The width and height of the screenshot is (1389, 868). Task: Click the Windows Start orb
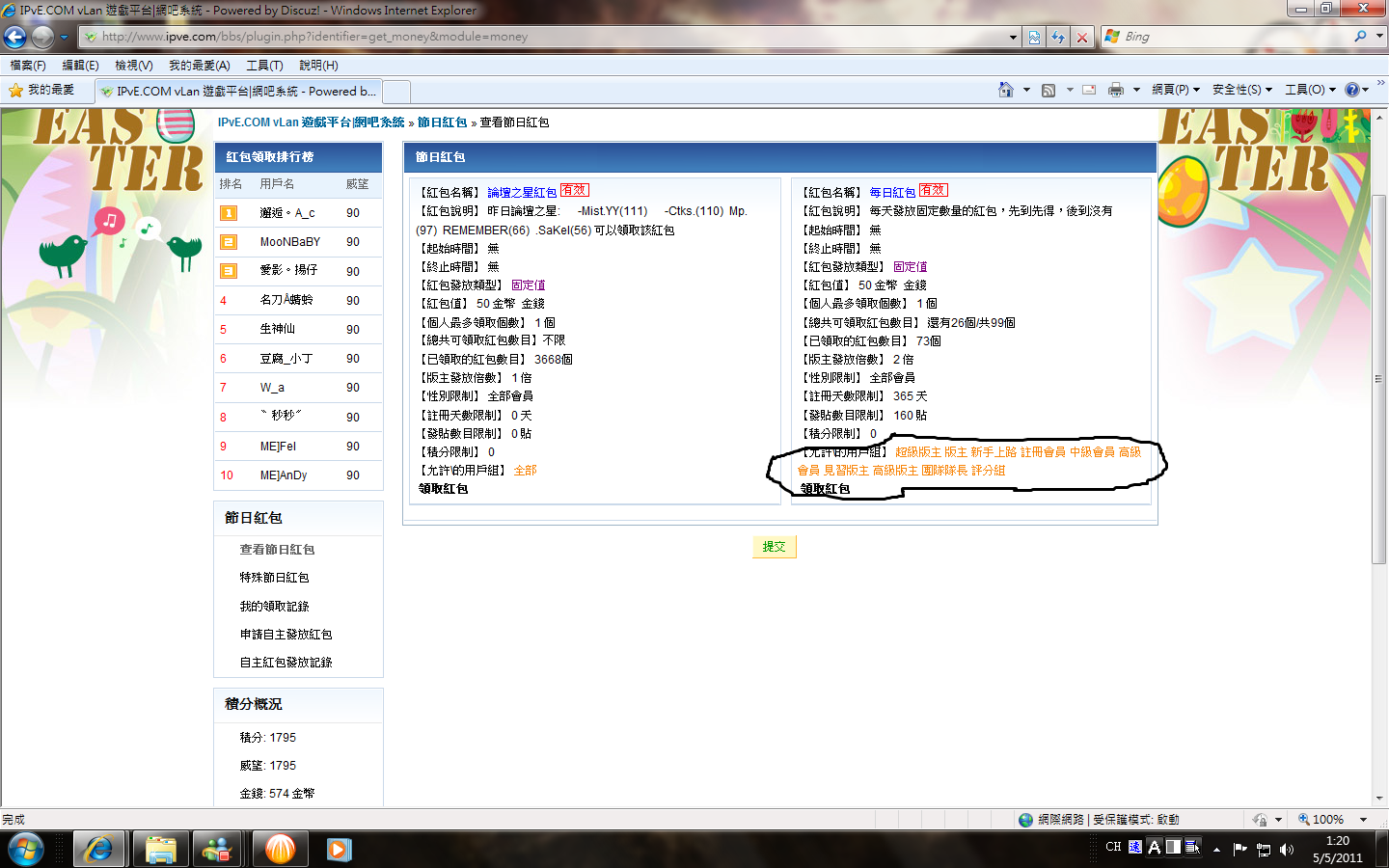[26, 849]
